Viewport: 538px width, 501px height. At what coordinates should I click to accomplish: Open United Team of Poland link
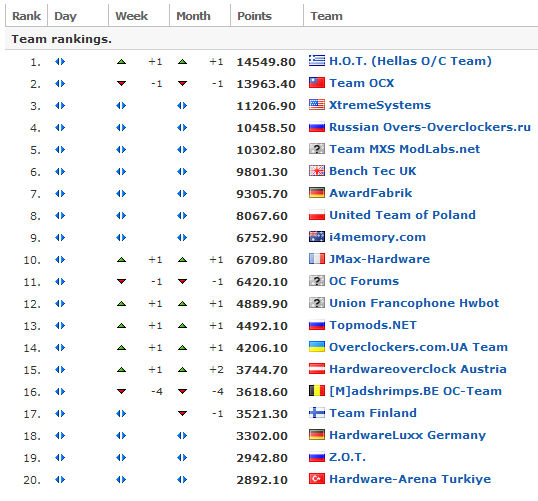[402, 215]
